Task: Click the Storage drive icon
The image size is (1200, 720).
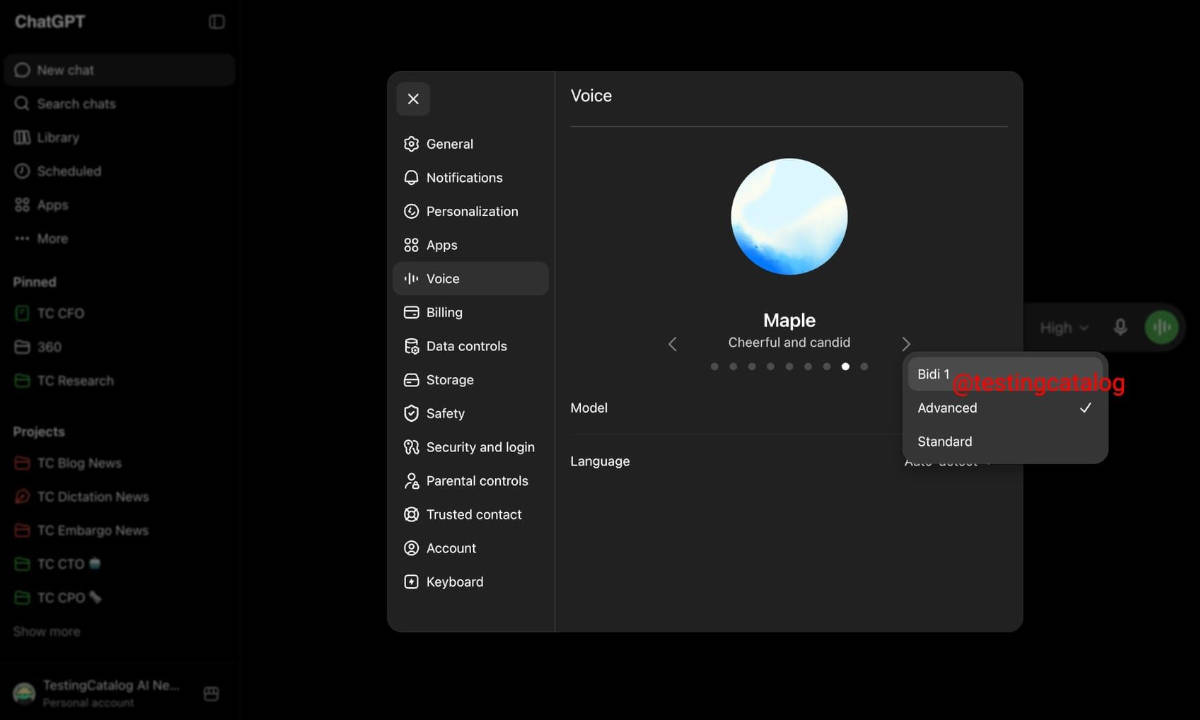Action: (x=411, y=380)
